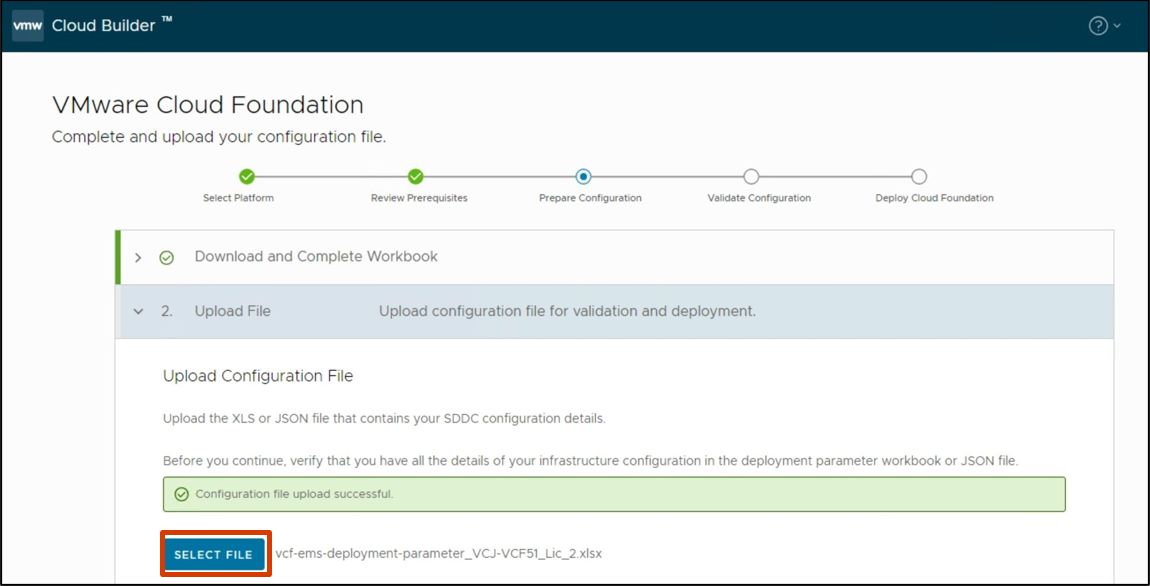Click the Validate Configuration step circle
The image size is (1150, 586).
point(751,177)
